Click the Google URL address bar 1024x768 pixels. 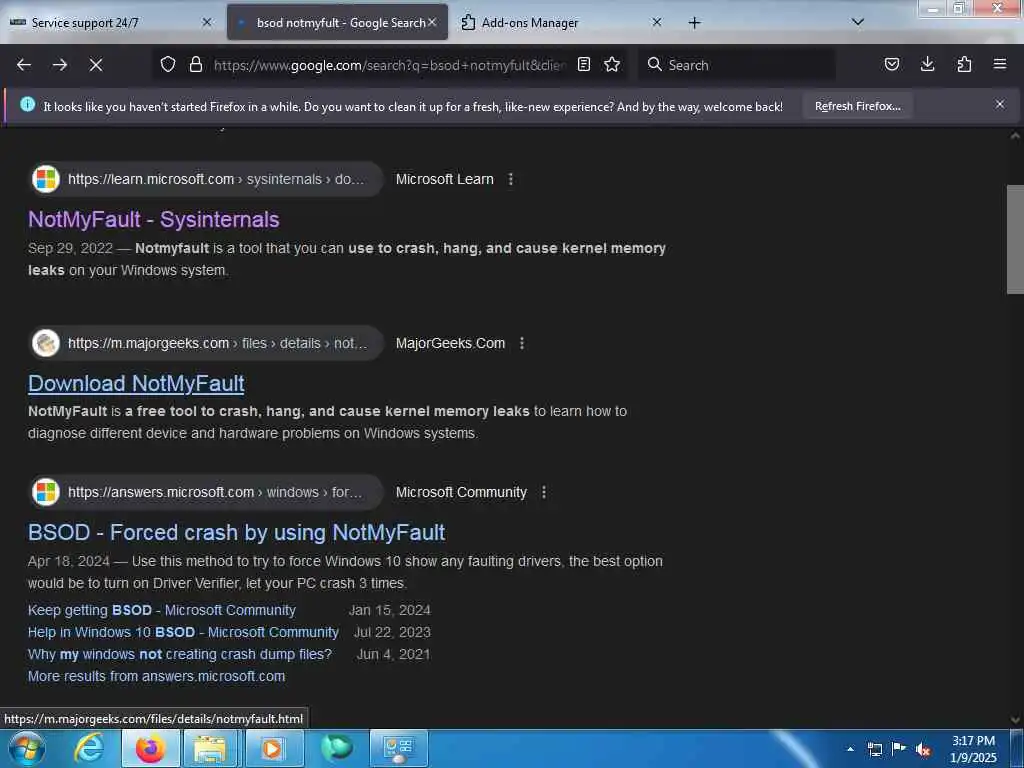click(x=390, y=65)
